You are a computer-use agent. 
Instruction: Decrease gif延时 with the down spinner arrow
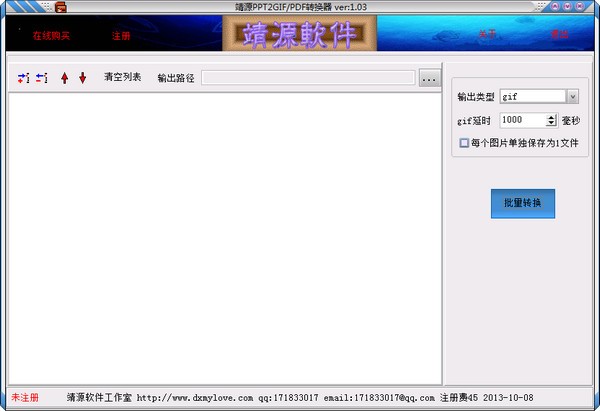point(551,124)
